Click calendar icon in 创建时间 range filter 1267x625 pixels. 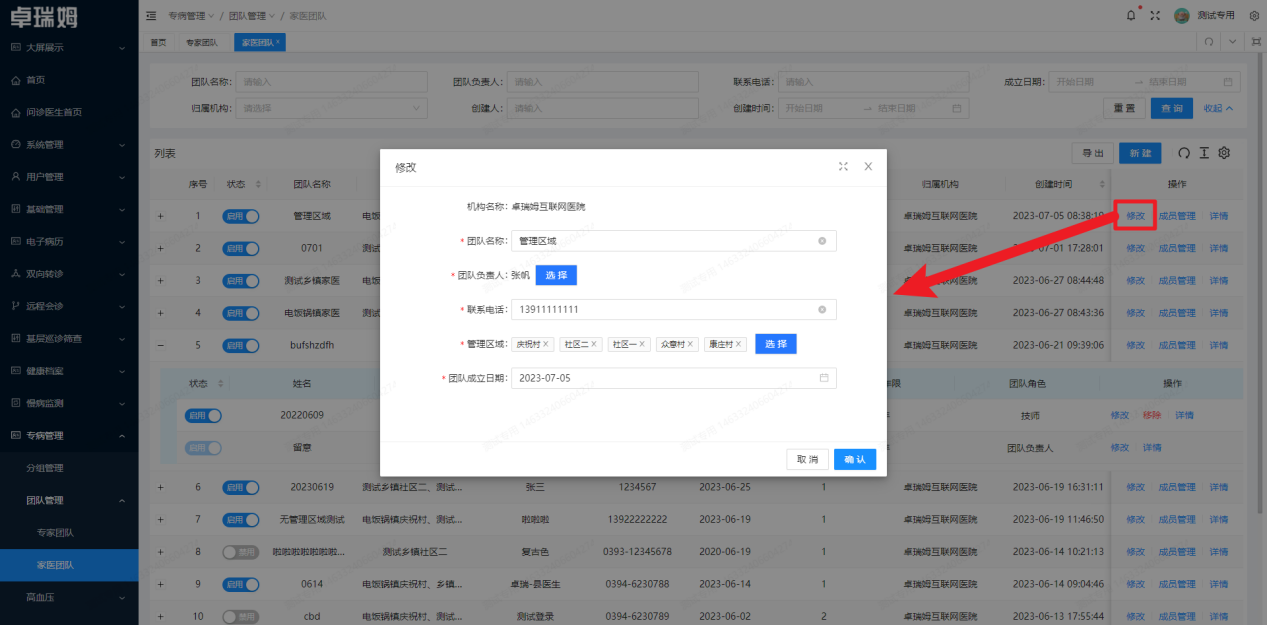(956, 108)
